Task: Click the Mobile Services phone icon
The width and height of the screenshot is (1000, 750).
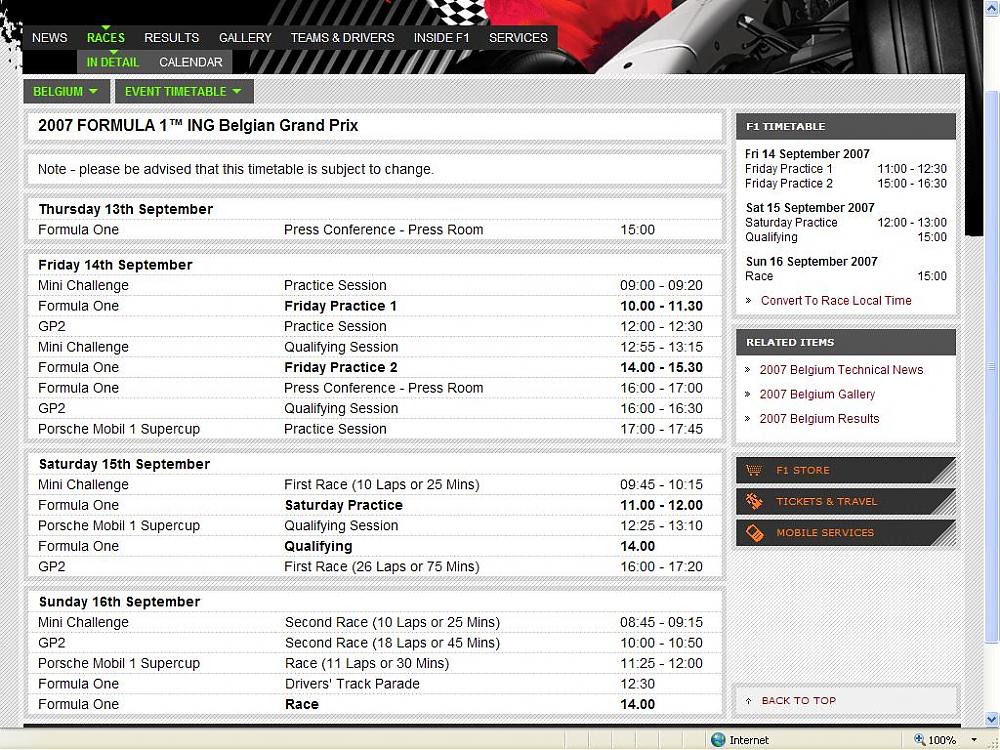Action: (754, 533)
